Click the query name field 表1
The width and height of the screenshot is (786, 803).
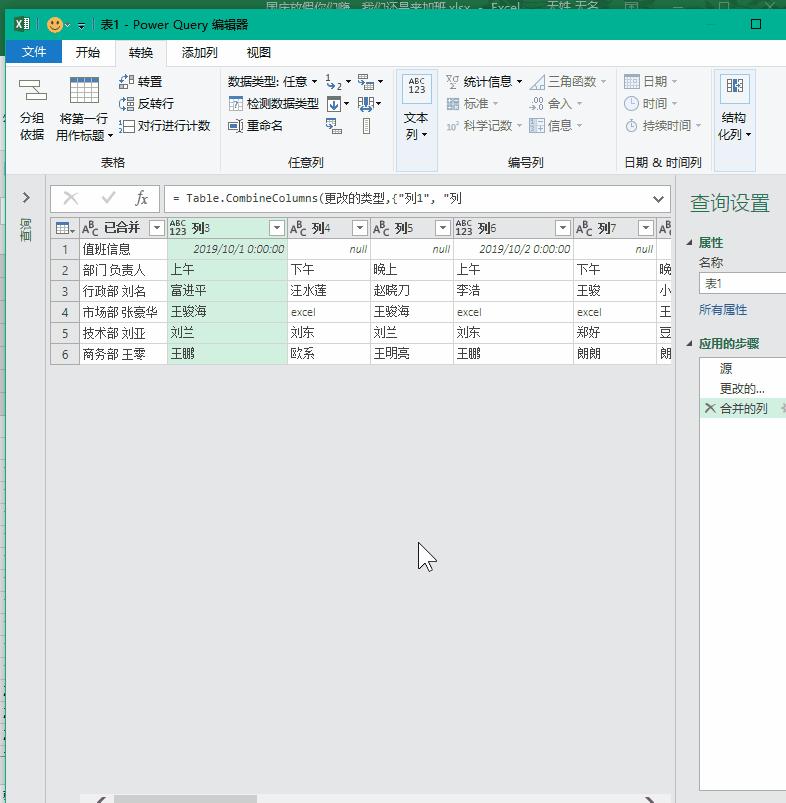742,283
